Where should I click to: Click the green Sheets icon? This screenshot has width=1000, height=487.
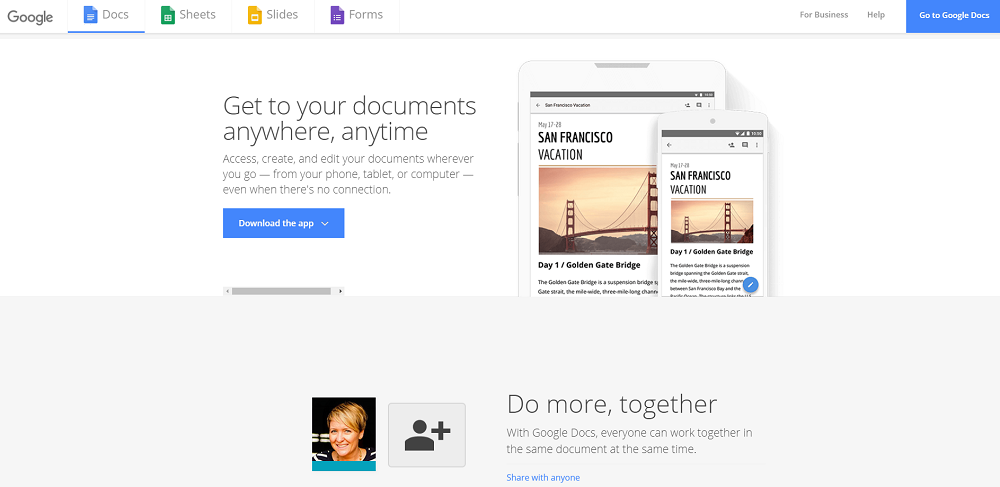coord(168,15)
